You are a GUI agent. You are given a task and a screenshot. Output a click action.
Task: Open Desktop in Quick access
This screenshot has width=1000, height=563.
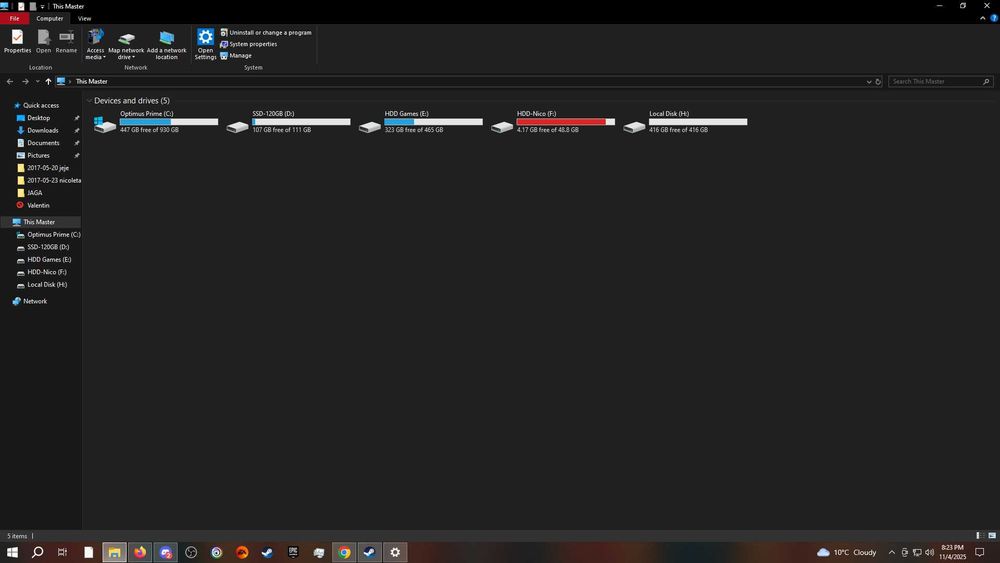[38, 118]
